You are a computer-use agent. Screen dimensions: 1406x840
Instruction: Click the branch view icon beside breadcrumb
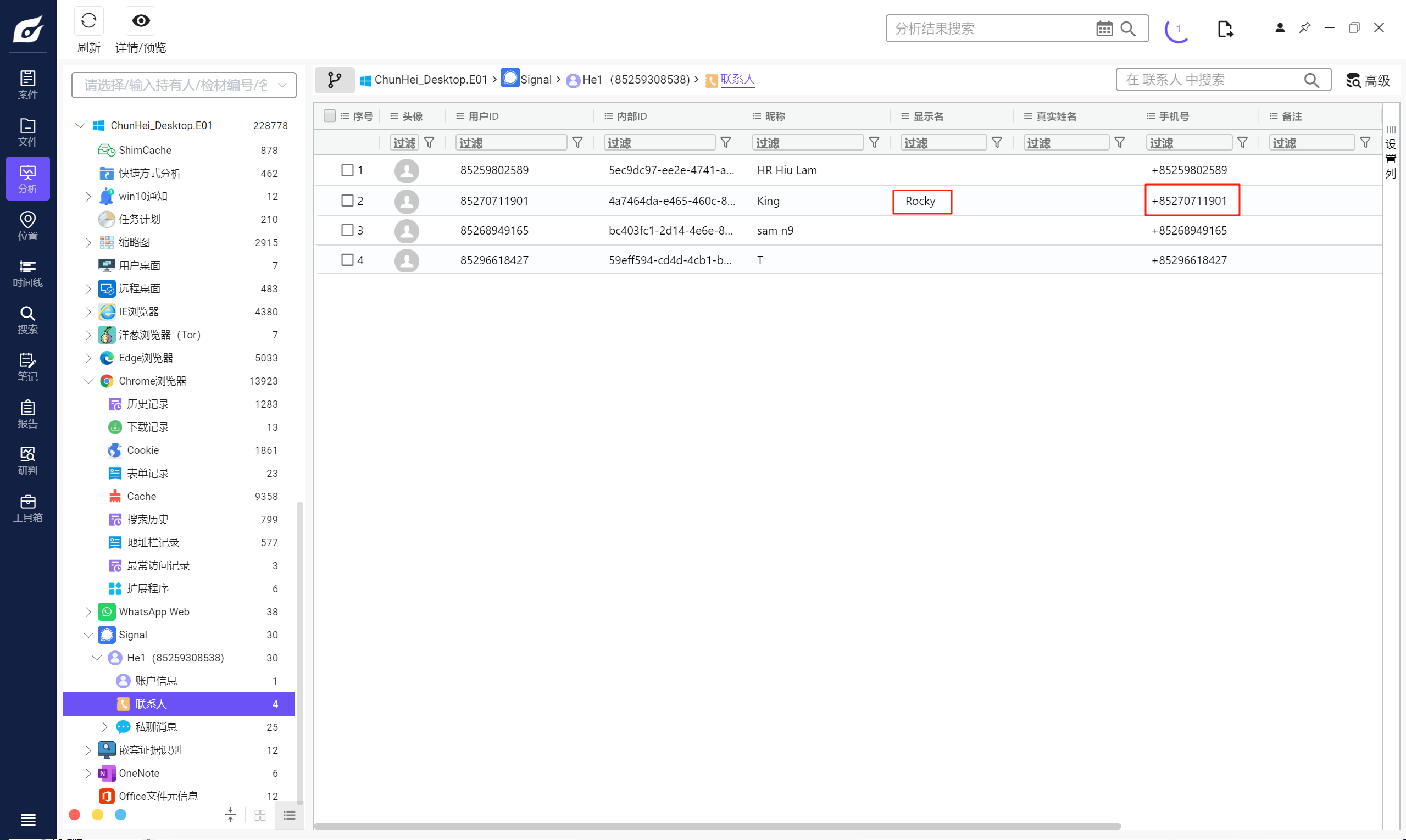(335, 80)
